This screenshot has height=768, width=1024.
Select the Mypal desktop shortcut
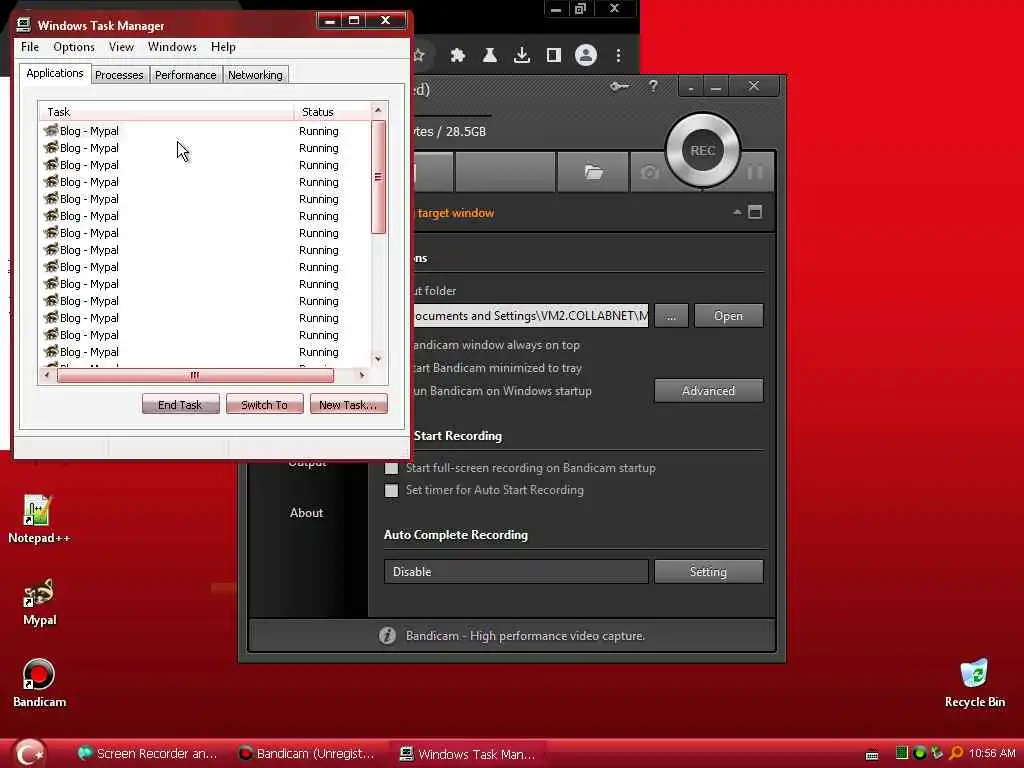click(x=39, y=603)
